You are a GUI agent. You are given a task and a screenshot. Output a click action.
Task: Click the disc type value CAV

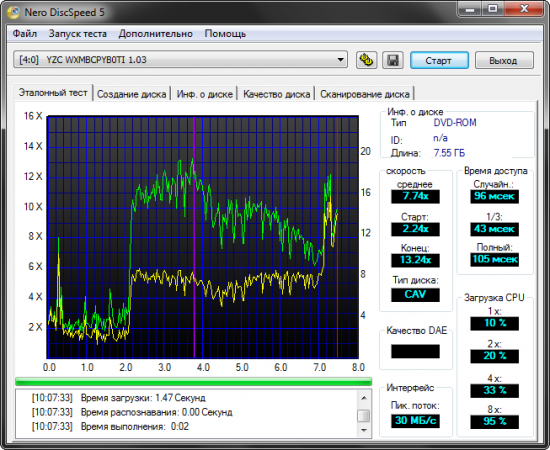coord(415,295)
